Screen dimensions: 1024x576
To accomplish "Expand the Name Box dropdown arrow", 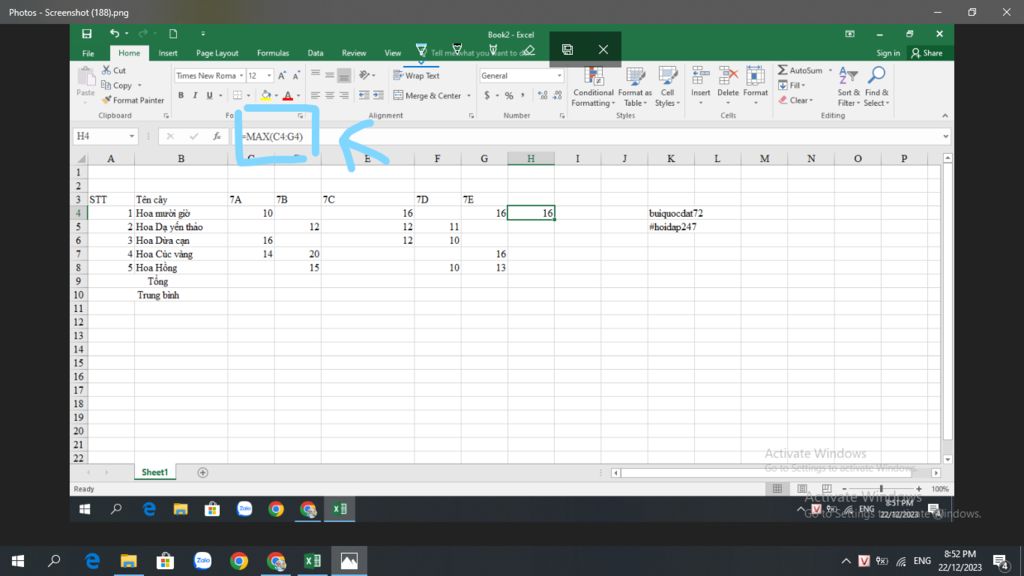I will (131, 136).
